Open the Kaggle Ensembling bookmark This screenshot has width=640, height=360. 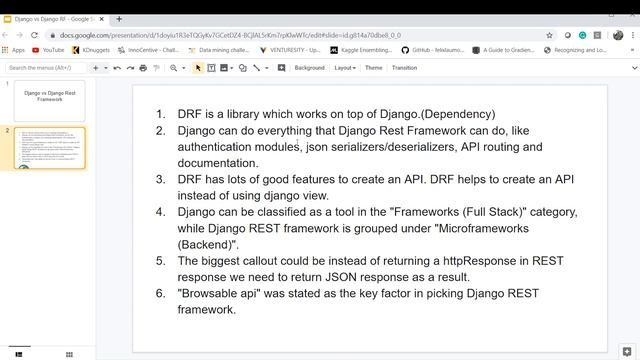click(361, 50)
